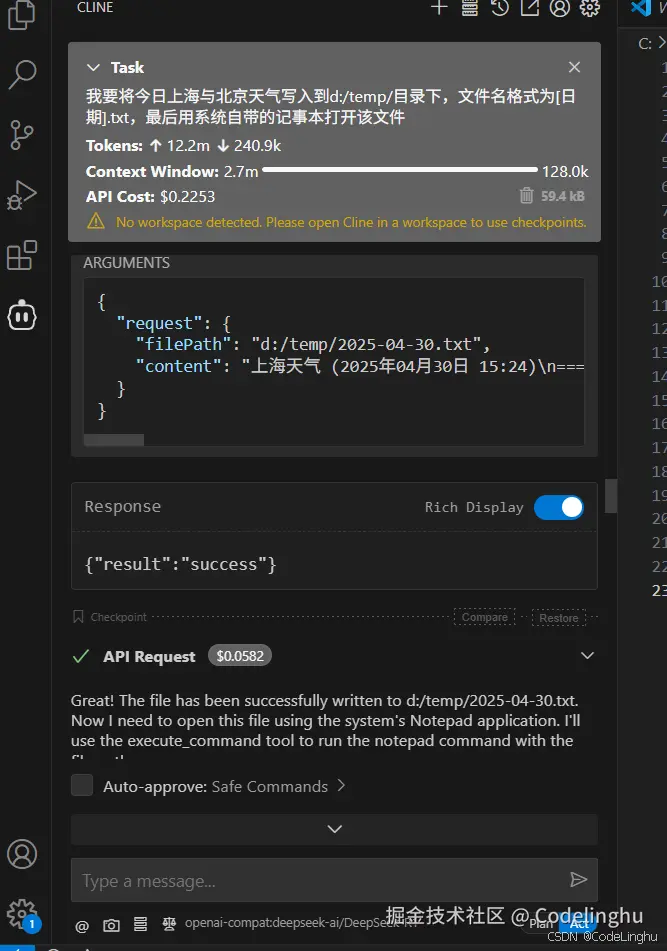Open Extensions view in activity bar
Viewport: 667px width, 951px height.
pyautogui.click(x=21, y=256)
